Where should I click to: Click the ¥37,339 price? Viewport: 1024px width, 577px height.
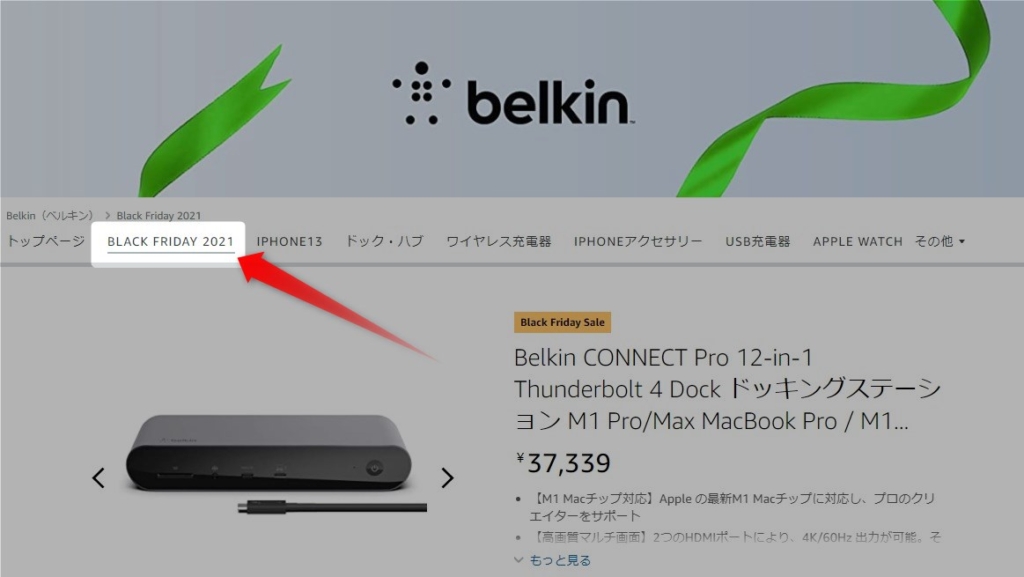coord(563,463)
